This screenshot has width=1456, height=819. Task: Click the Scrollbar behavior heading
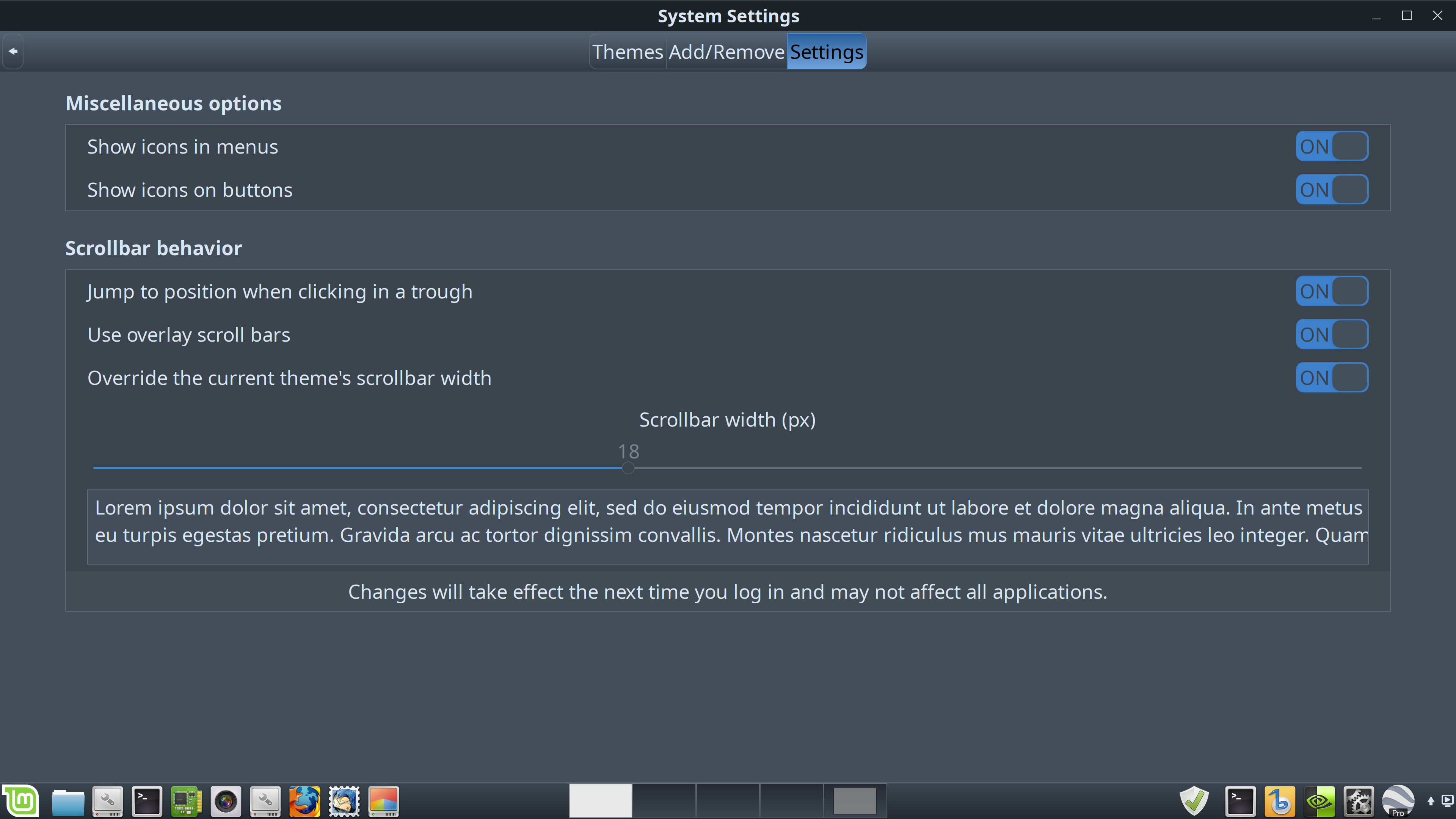pyautogui.click(x=154, y=248)
